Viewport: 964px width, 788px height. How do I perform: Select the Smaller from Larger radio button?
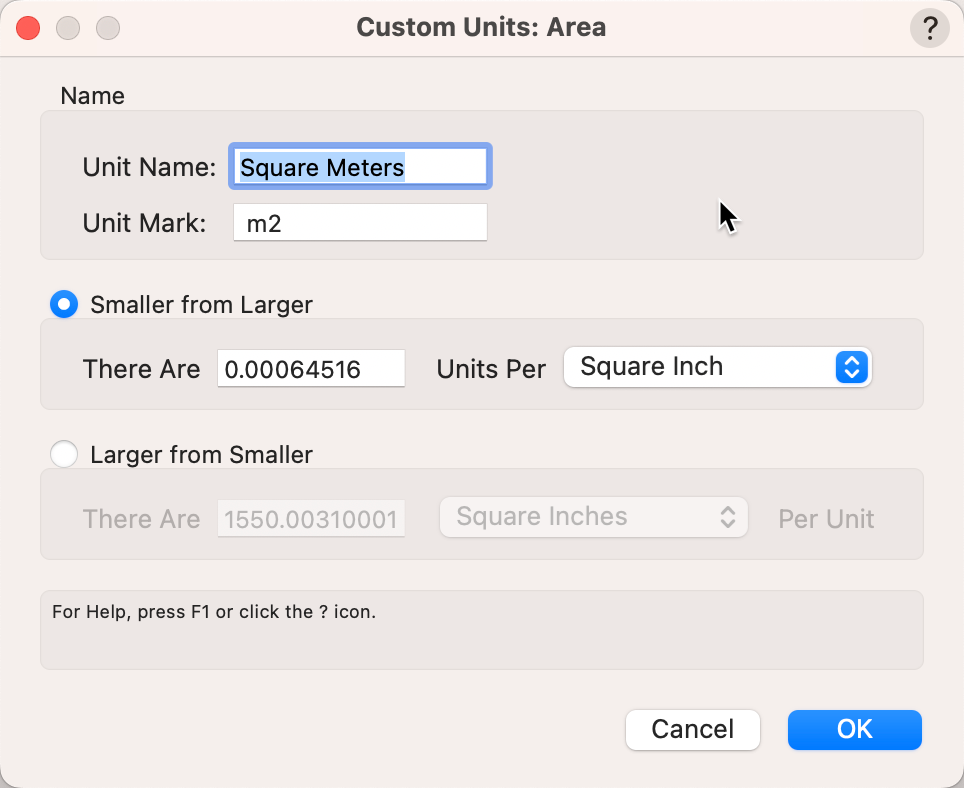click(64, 305)
